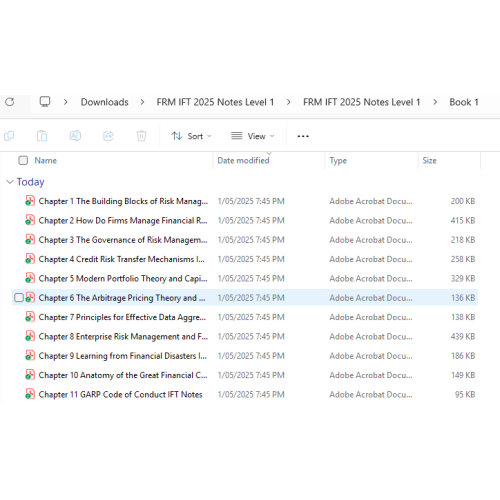Click the 149 KB size value
500x500 pixels.
[x=463, y=375]
